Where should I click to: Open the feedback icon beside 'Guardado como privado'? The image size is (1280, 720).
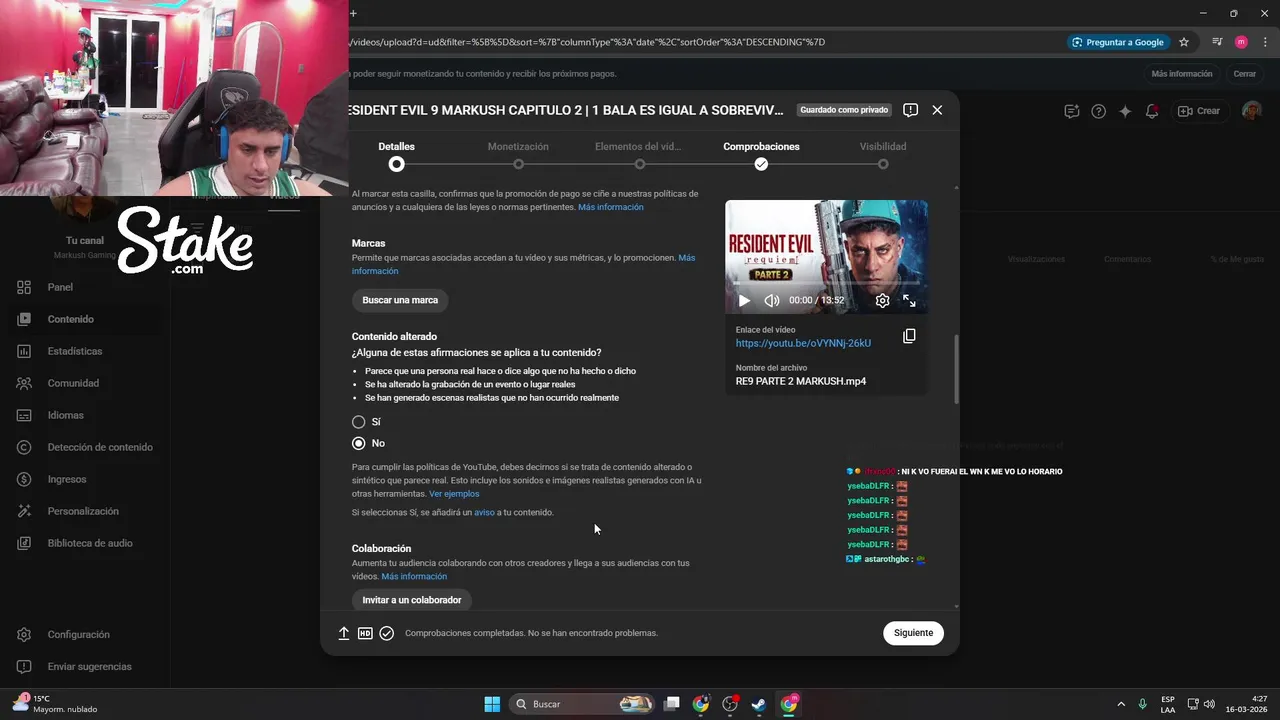tap(910, 110)
